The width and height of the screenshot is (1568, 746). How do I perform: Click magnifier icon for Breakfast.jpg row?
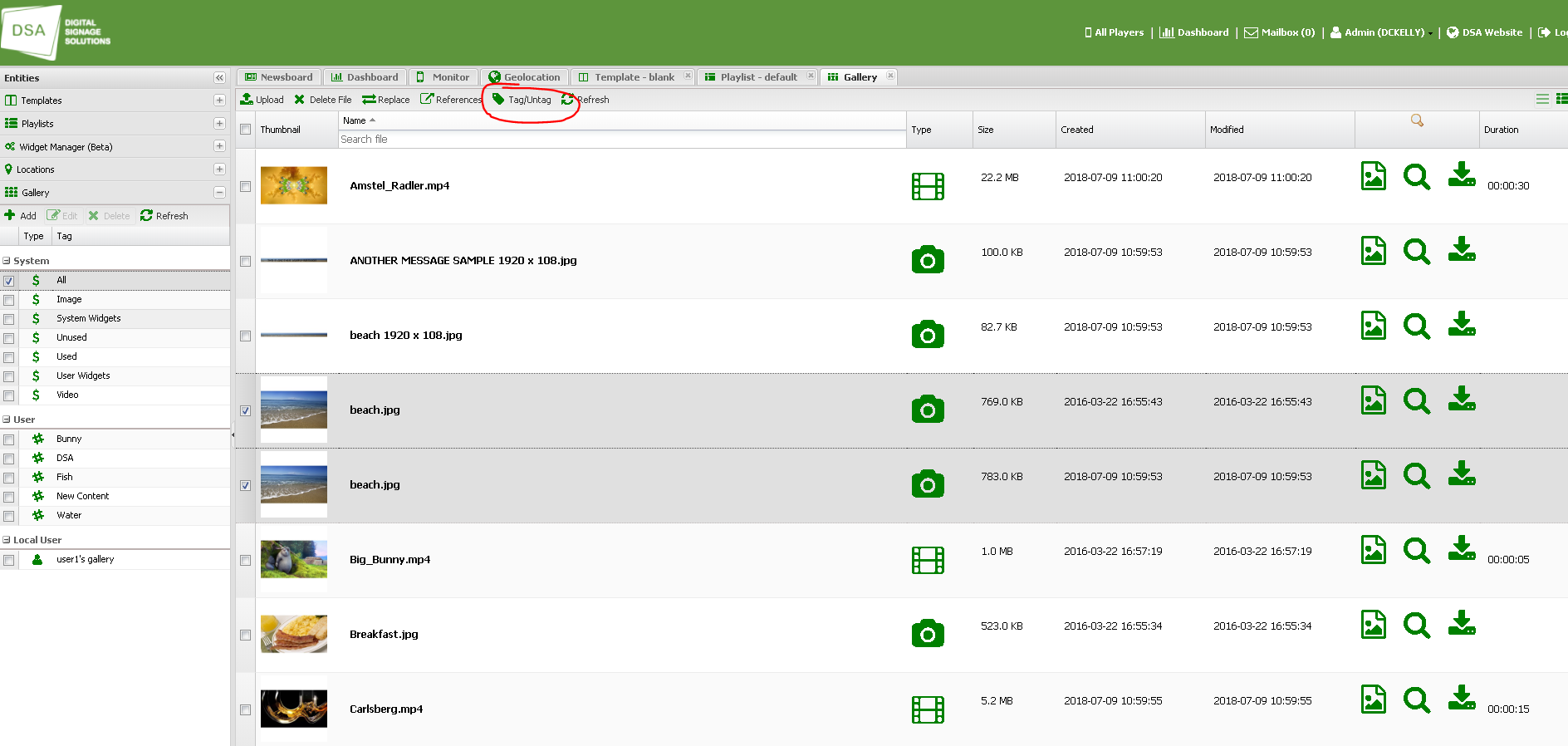point(1417,626)
